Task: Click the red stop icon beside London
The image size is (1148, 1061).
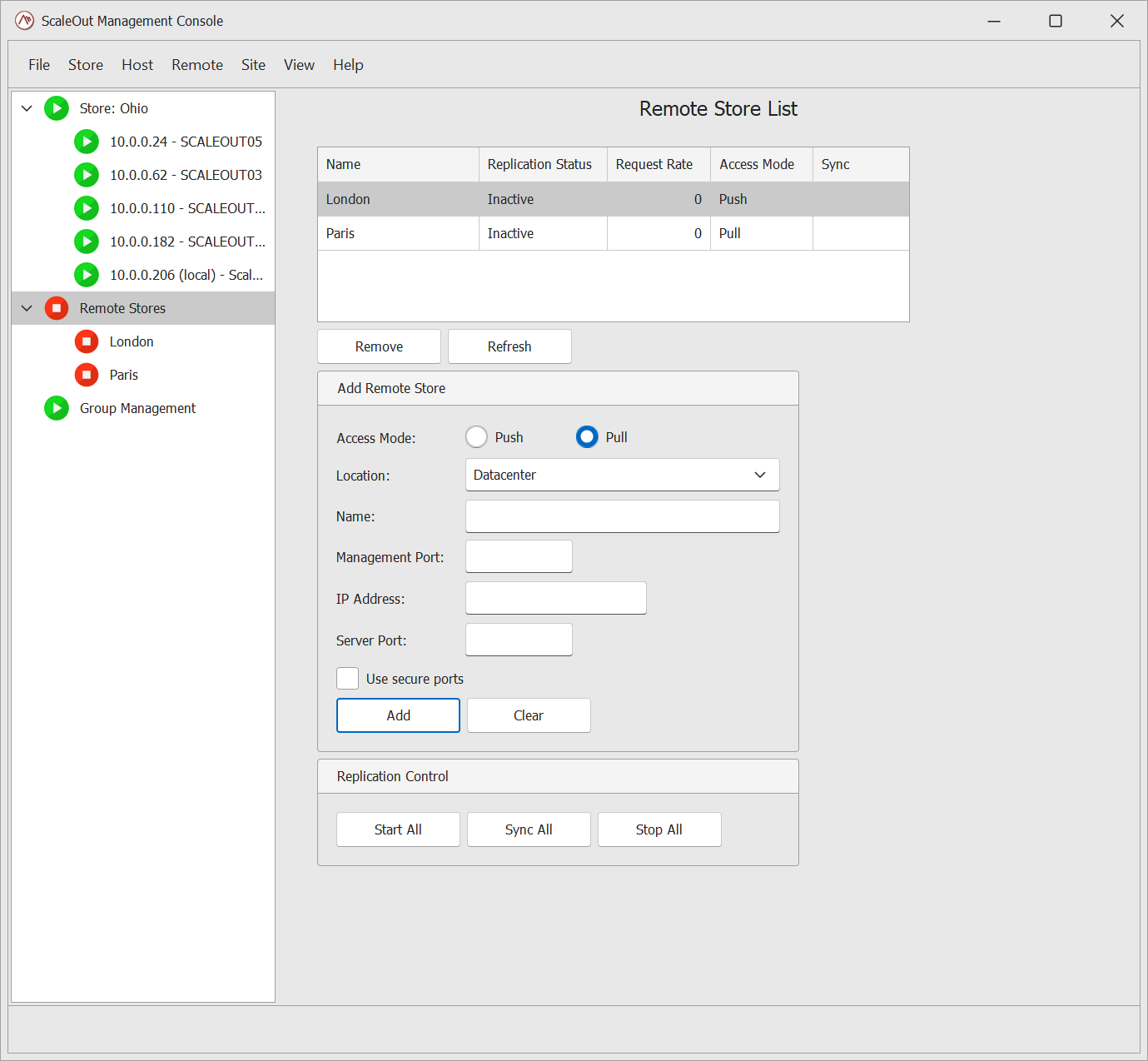Action: pos(87,341)
